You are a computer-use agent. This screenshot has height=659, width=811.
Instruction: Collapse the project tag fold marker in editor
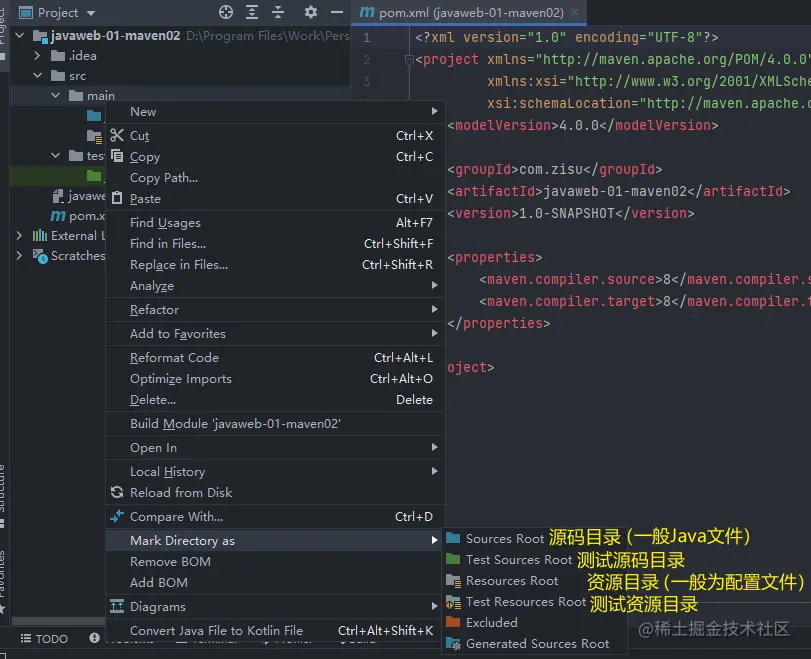pos(409,61)
